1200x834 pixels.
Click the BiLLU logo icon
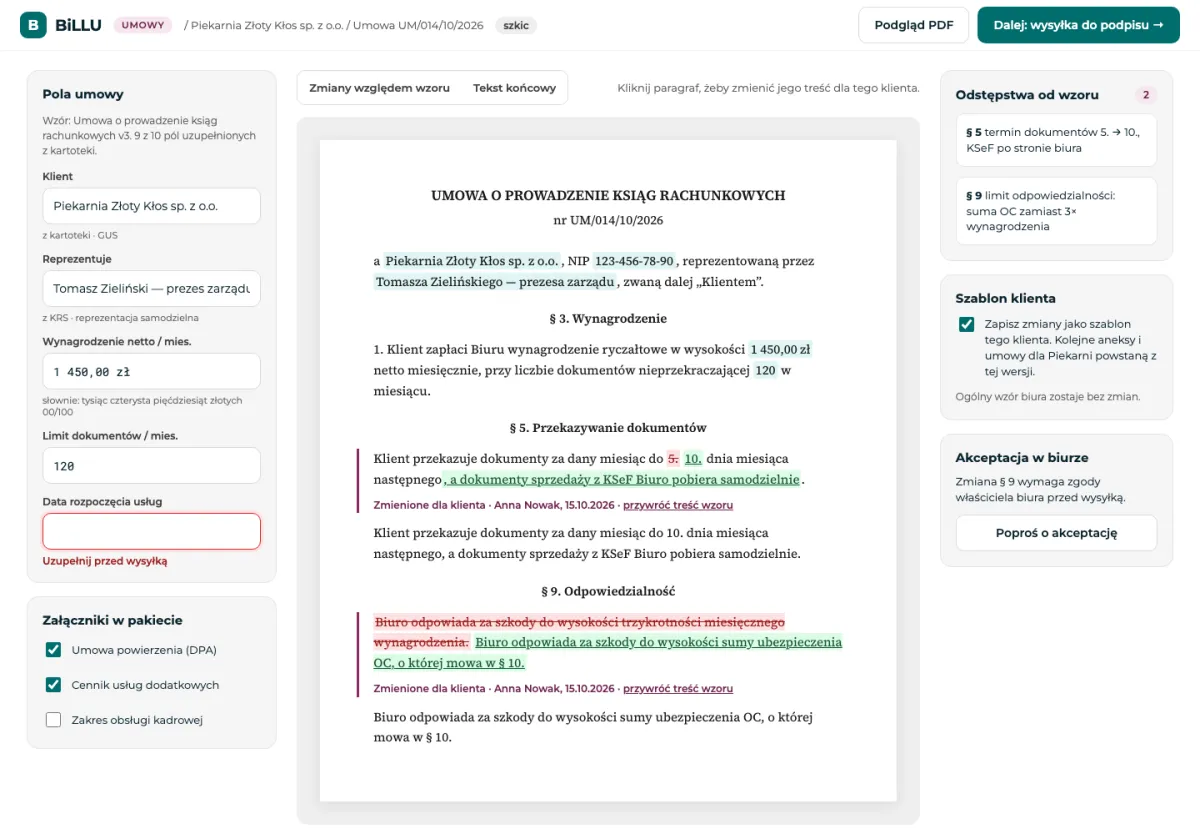point(33,25)
